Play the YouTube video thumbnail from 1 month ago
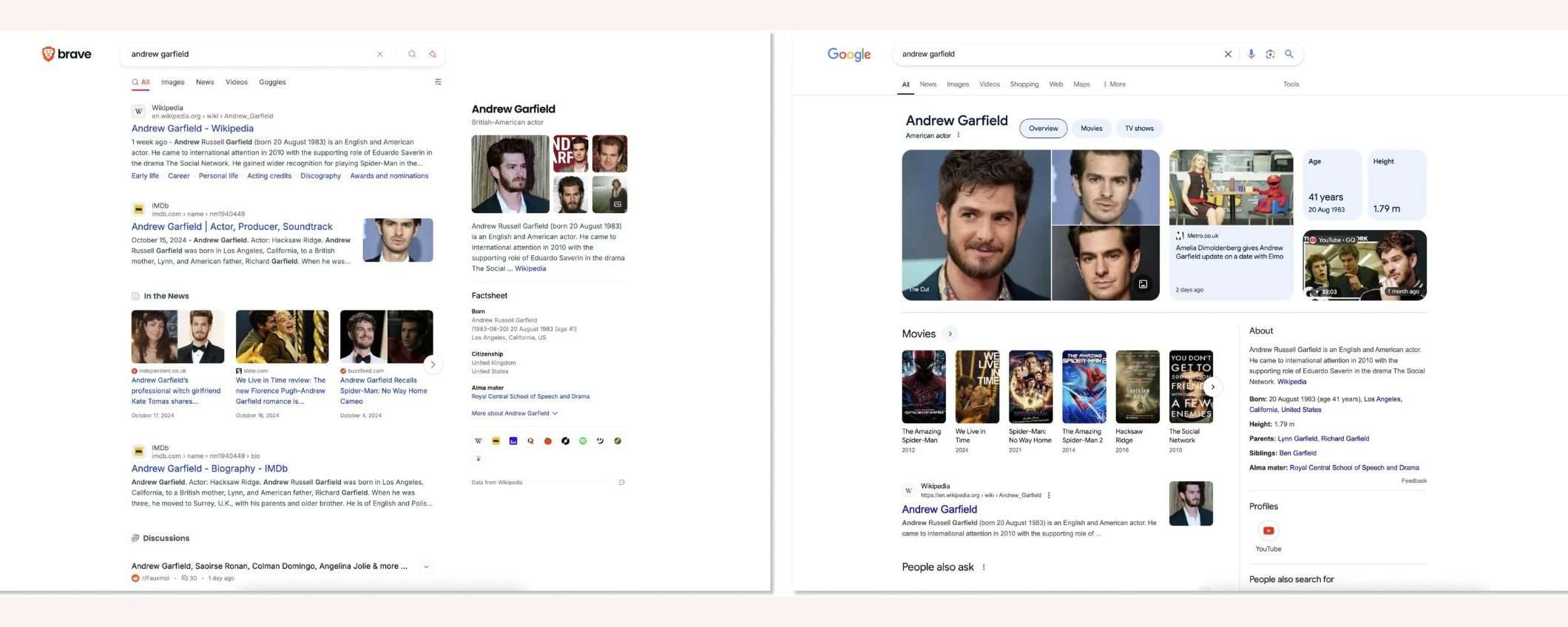The image size is (1568, 627). point(1365,265)
